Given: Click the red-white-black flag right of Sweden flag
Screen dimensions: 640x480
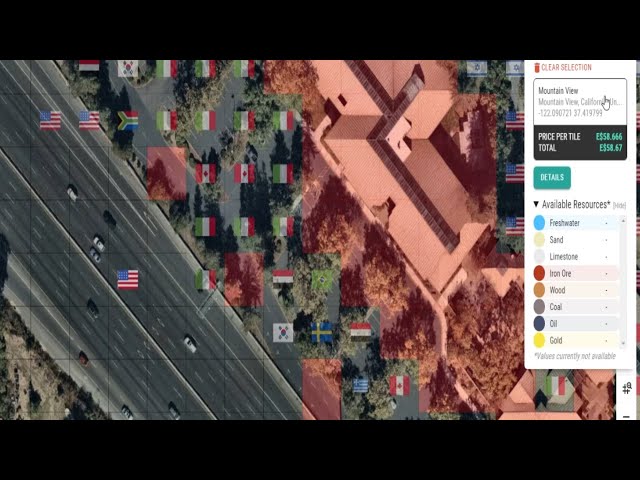Looking at the screenshot, I should coord(361,330).
